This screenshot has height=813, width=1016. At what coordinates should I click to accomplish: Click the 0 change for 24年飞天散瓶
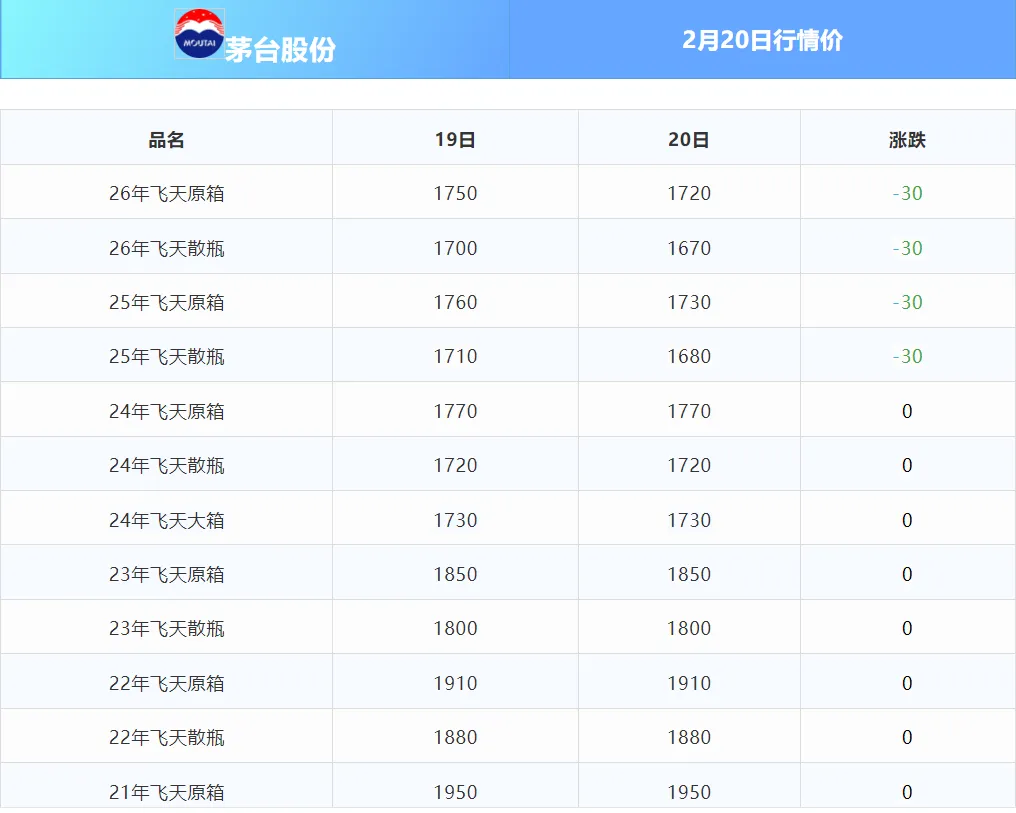click(x=907, y=465)
